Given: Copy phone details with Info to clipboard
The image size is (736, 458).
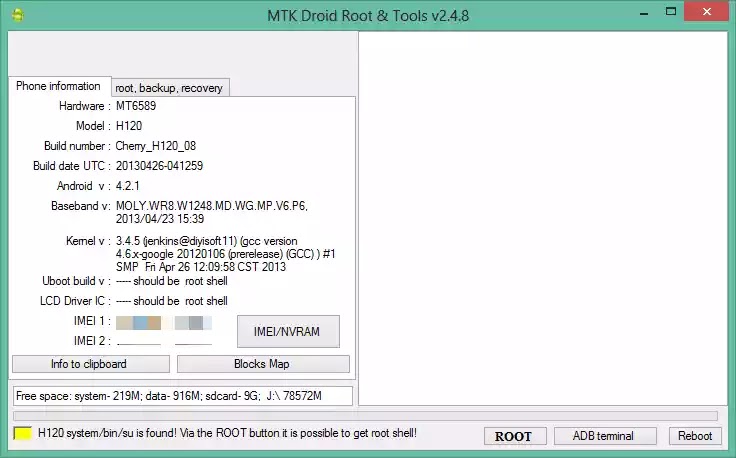Looking at the screenshot, I should pyautogui.click(x=91, y=364).
